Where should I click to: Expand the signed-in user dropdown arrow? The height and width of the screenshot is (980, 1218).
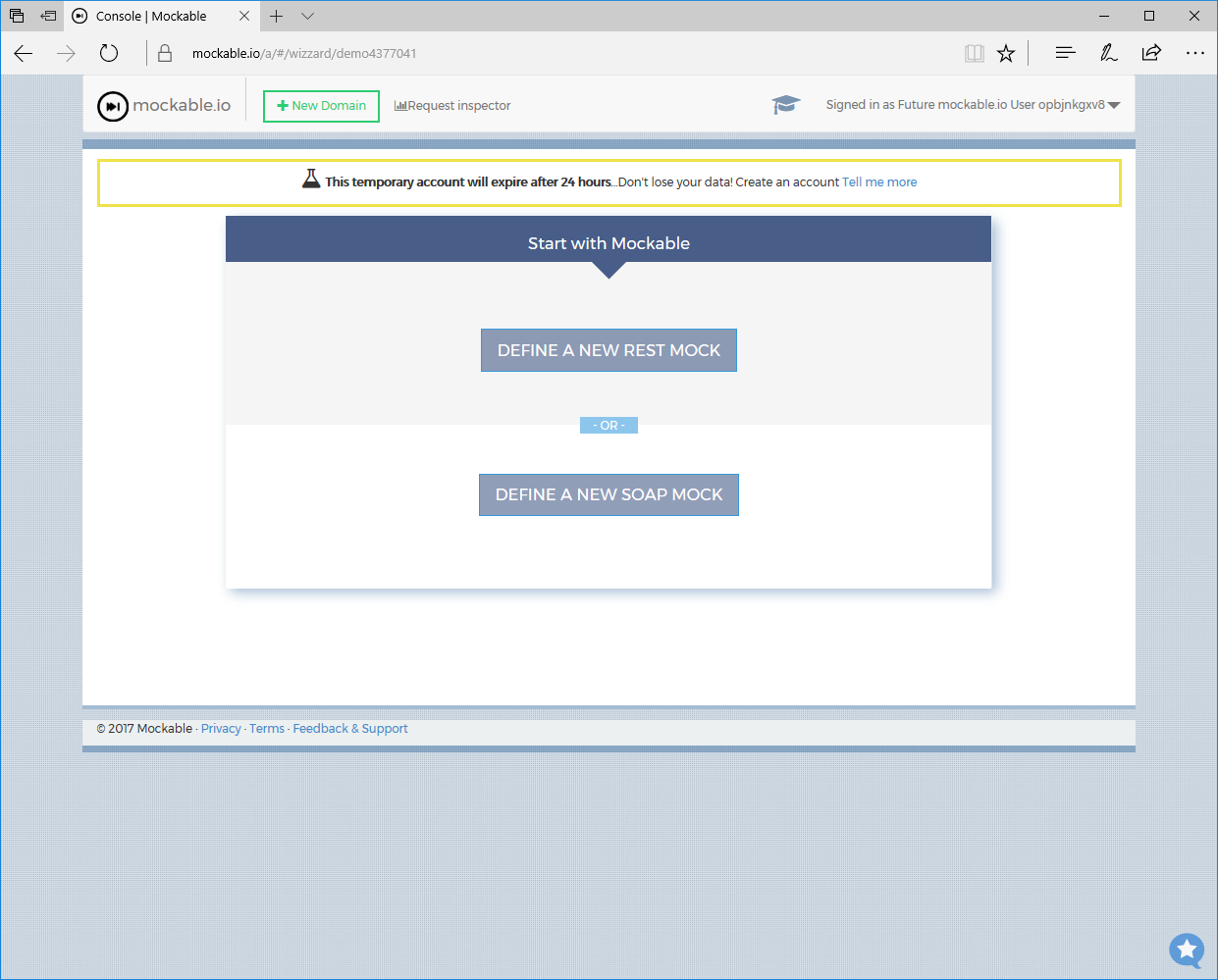coord(1114,106)
